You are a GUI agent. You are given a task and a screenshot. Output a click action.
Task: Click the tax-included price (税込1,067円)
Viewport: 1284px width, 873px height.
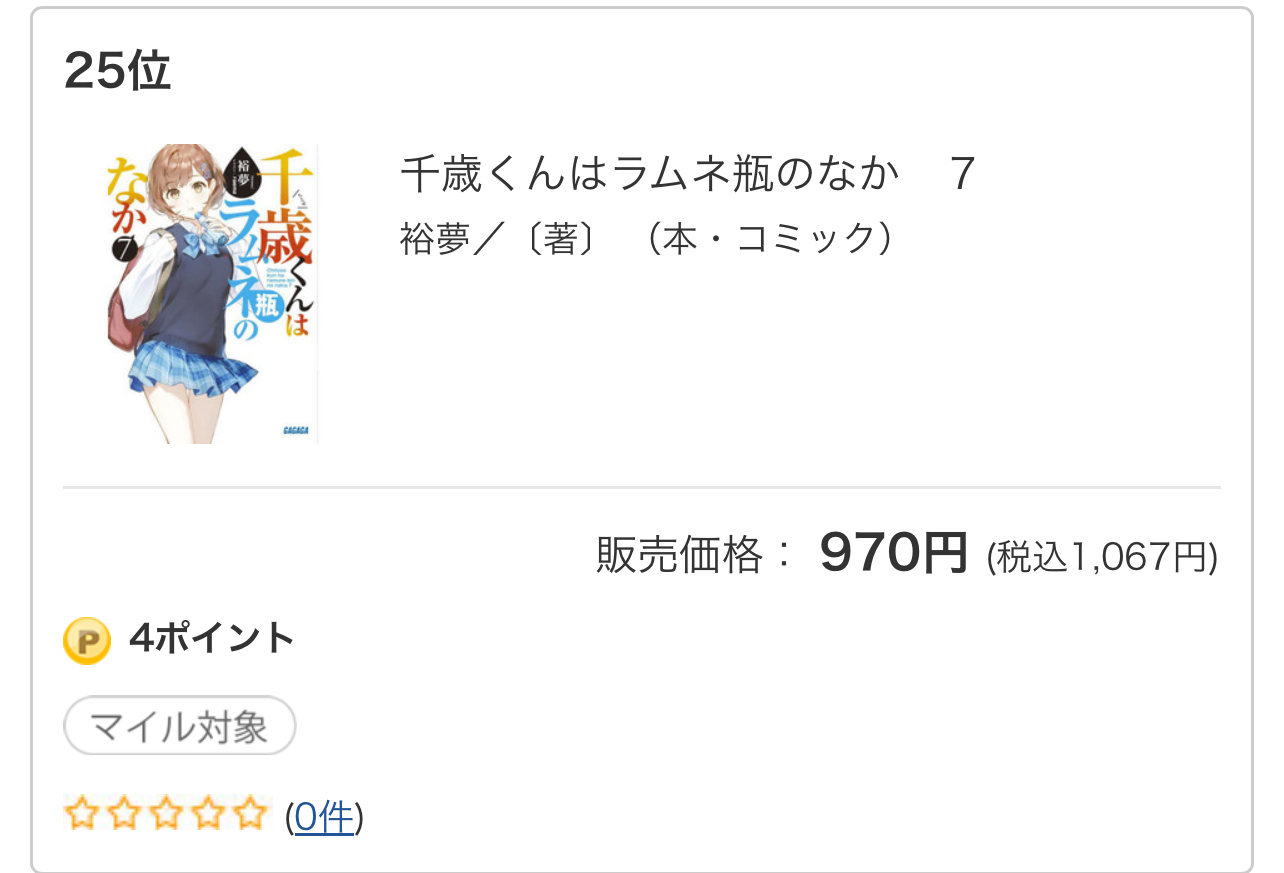coord(1101,558)
